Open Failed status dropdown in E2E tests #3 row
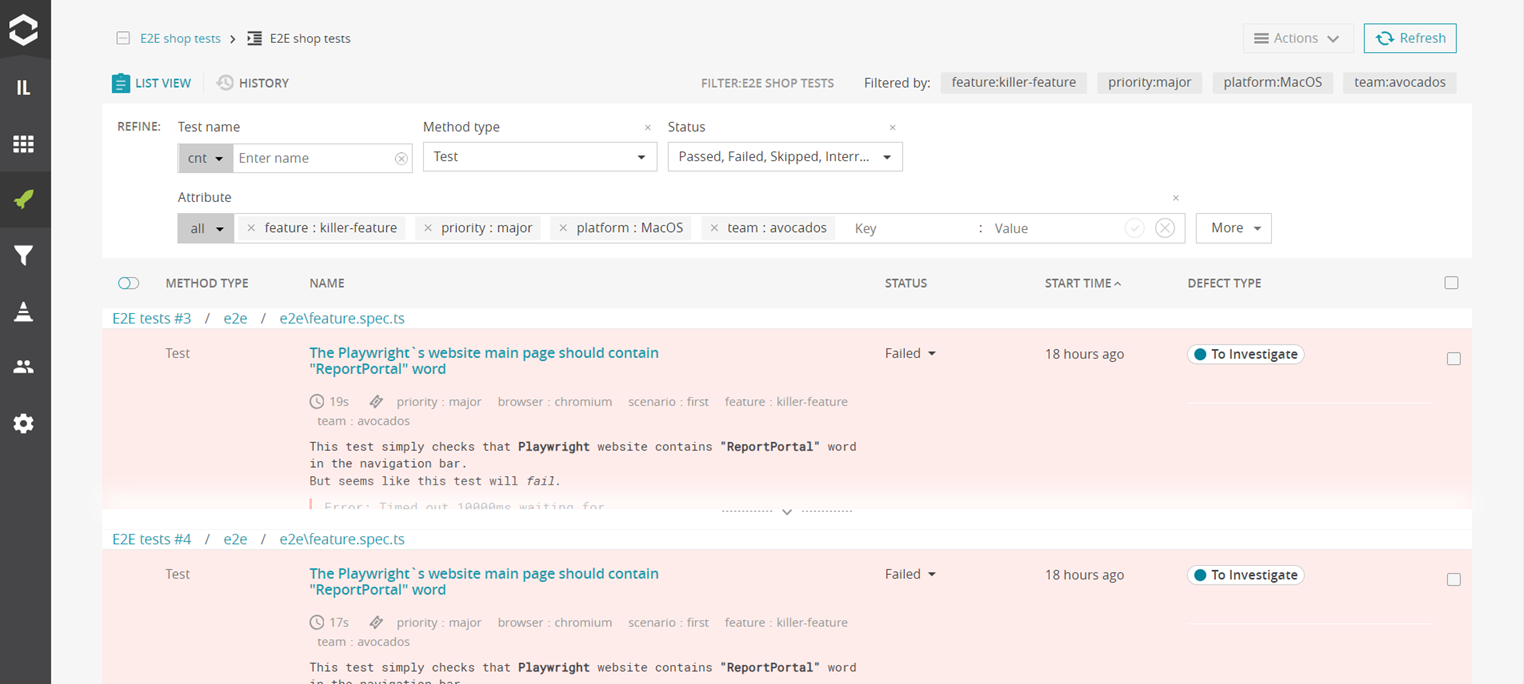Viewport: 1524px width, 684px height. (910, 353)
